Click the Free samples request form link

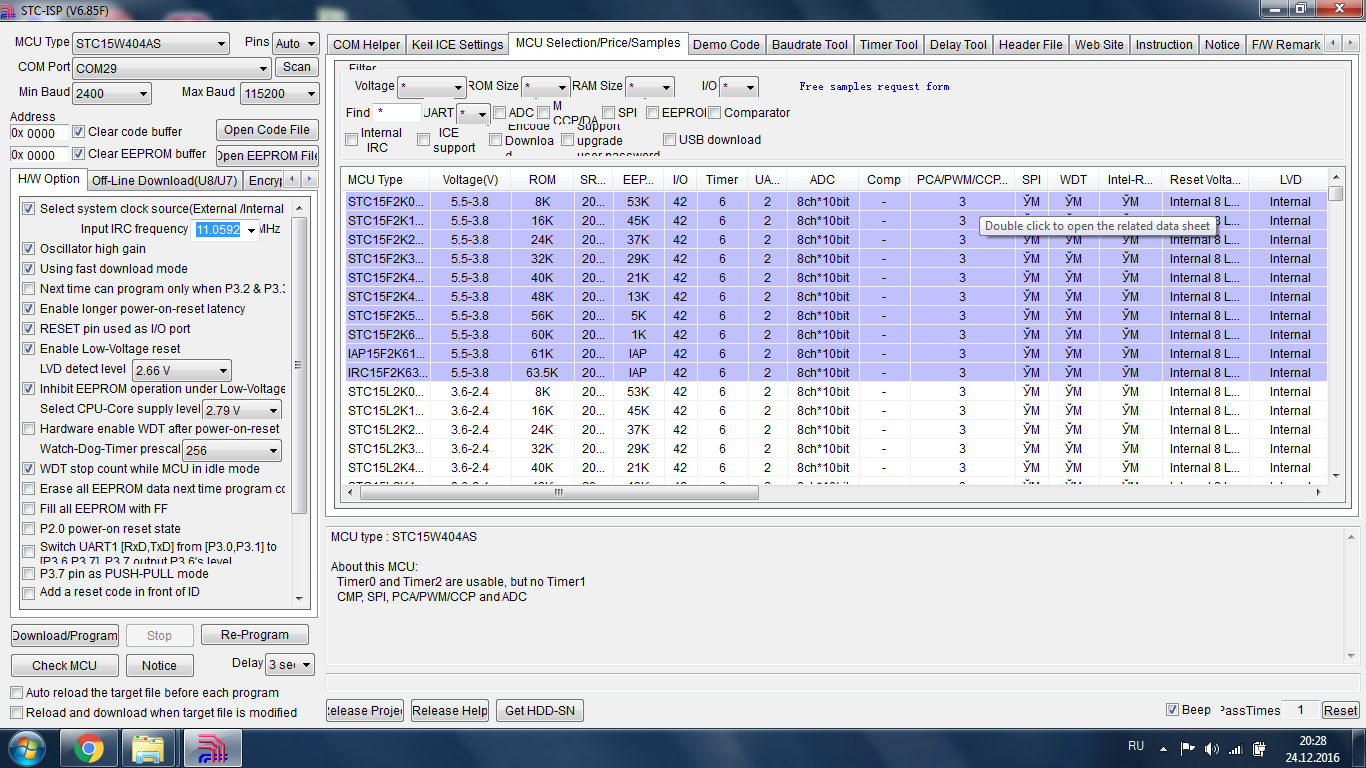click(874, 87)
